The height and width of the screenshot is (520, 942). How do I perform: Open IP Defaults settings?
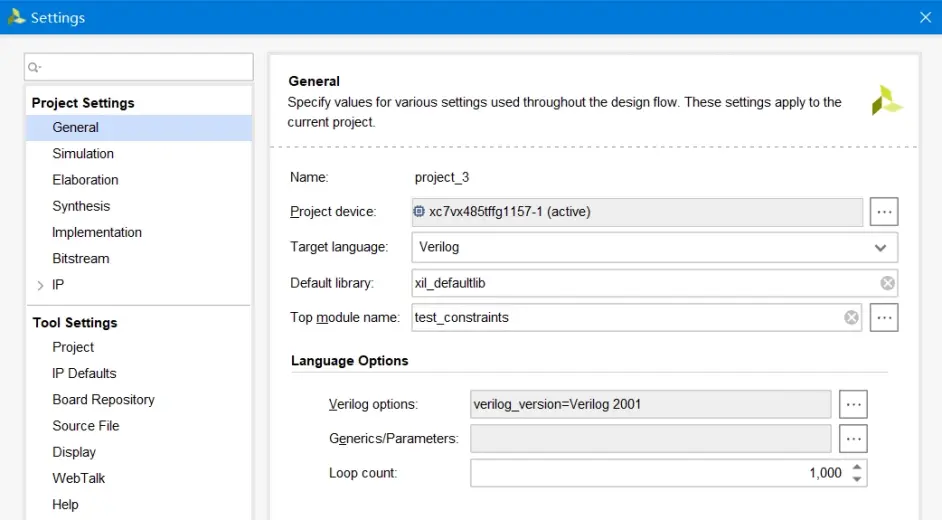[x=84, y=373]
